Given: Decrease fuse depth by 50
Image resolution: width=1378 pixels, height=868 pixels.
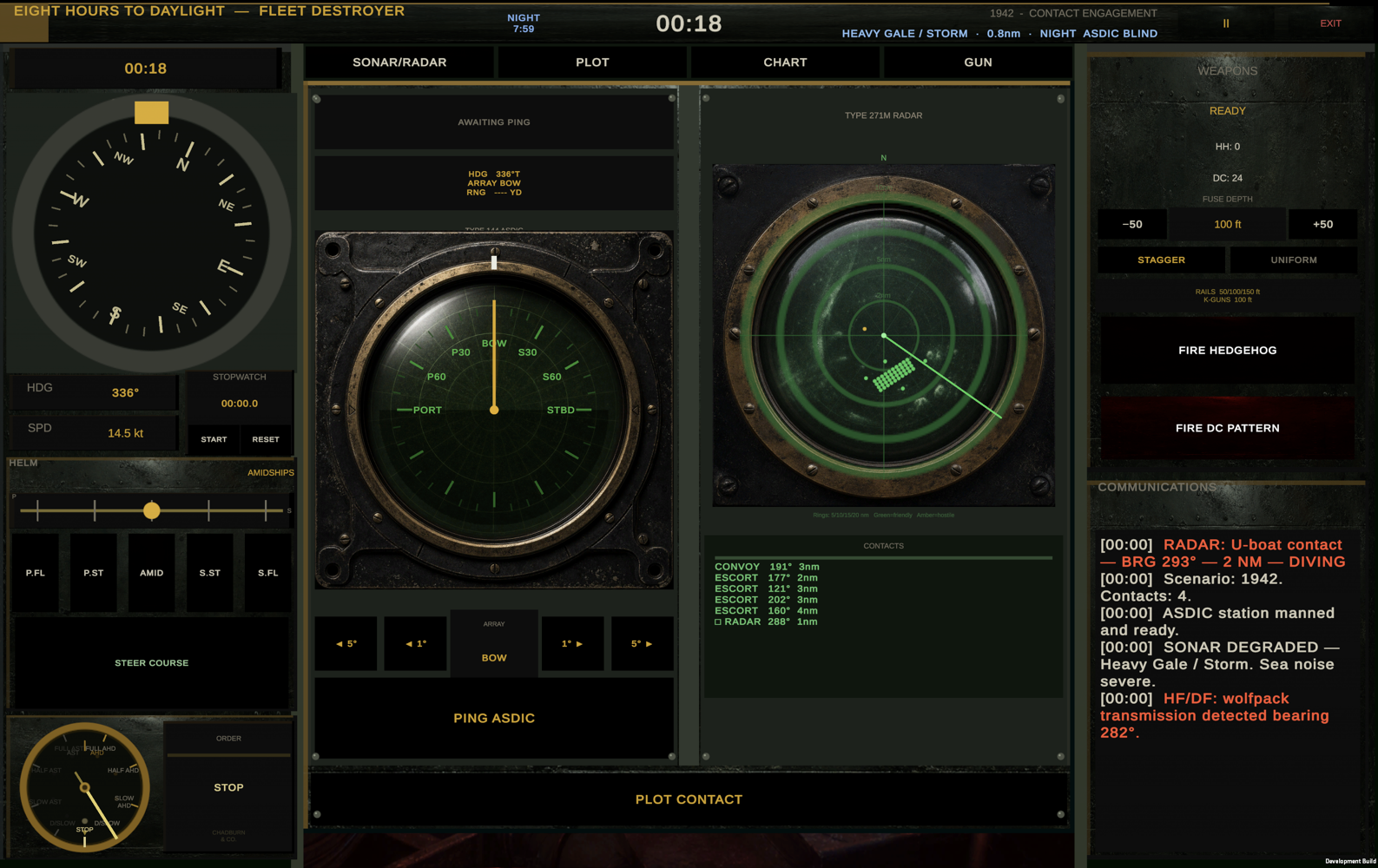Looking at the screenshot, I should [1132, 224].
